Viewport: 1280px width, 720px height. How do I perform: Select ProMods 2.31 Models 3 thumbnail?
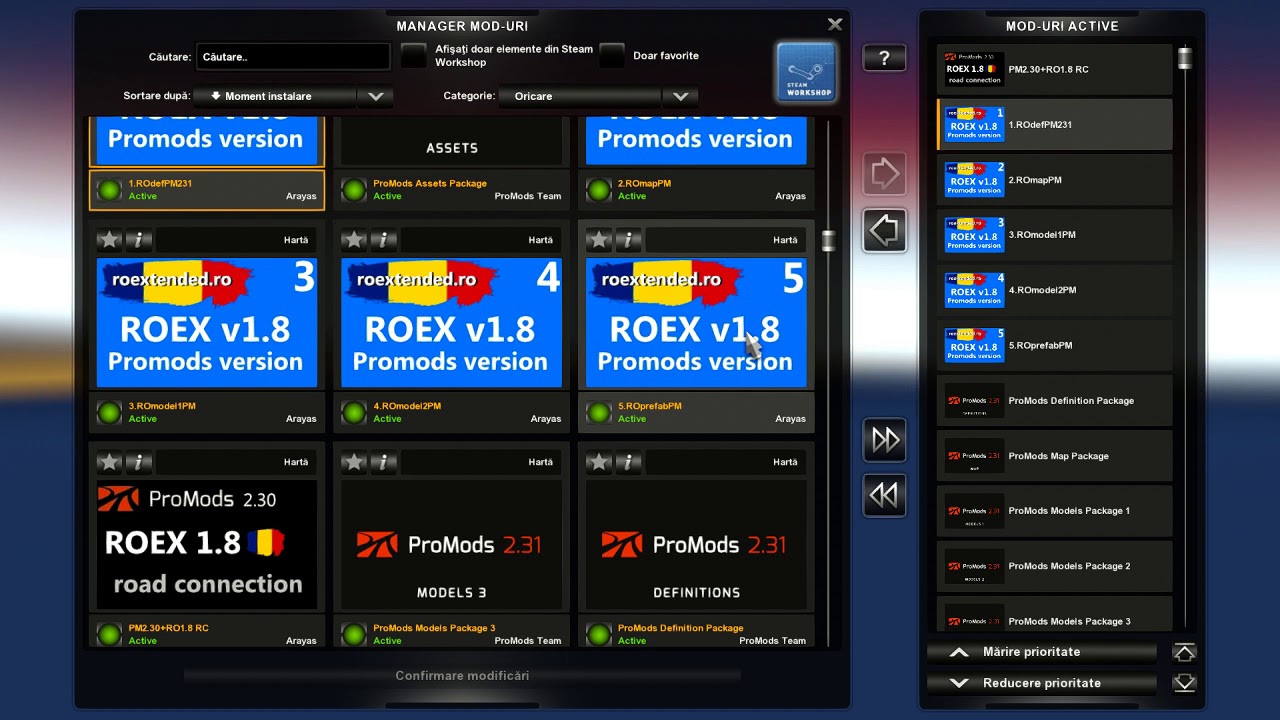(x=452, y=545)
